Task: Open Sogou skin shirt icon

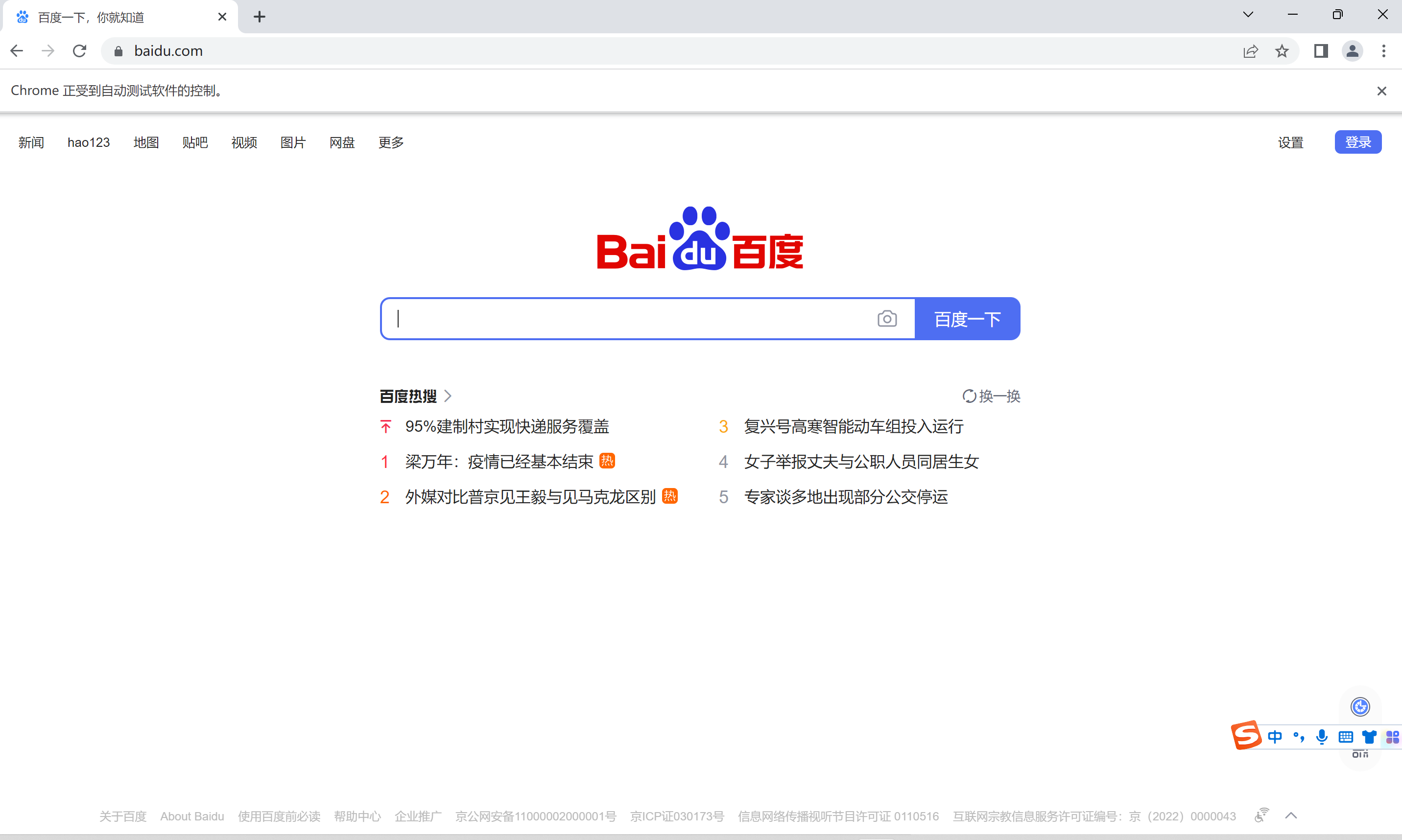Action: coord(1369,736)
